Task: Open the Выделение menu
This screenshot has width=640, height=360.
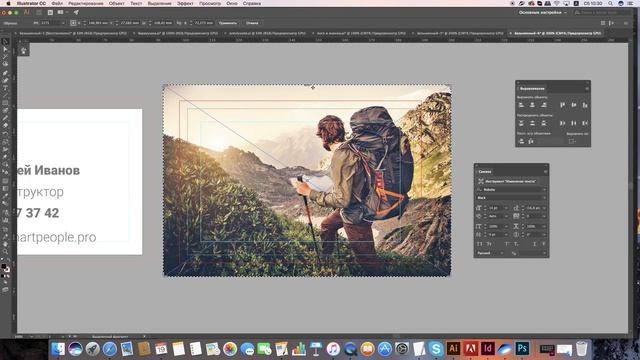Action: pos(160,3)
